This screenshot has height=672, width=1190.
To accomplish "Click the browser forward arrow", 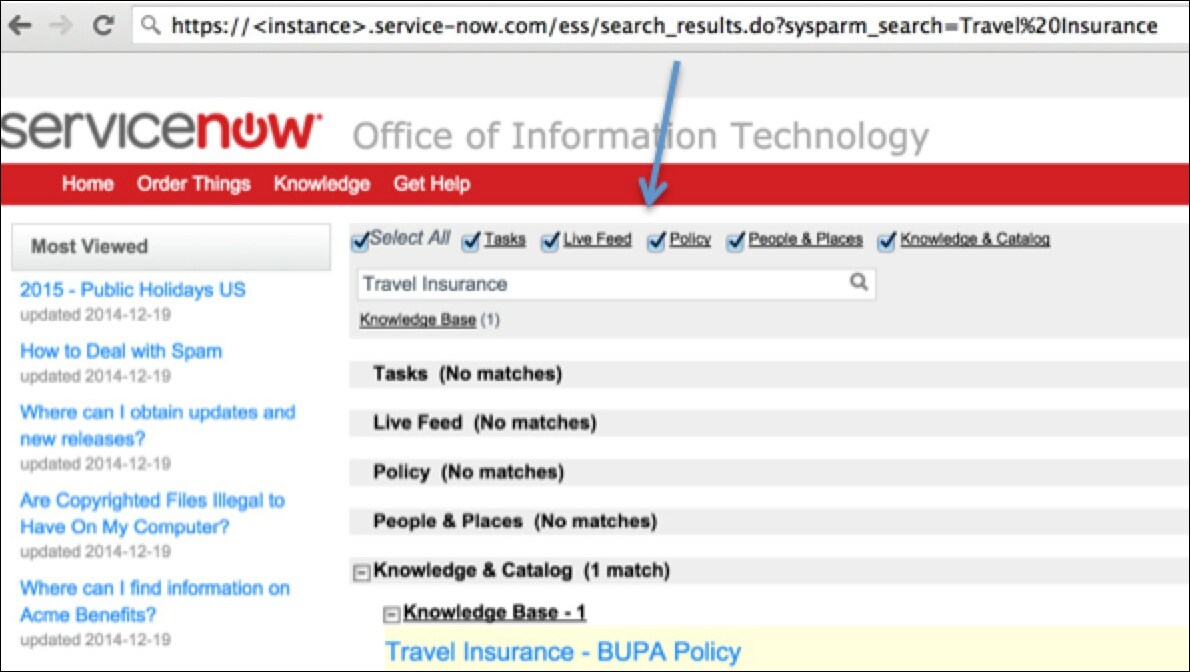I will coord(61,26).
